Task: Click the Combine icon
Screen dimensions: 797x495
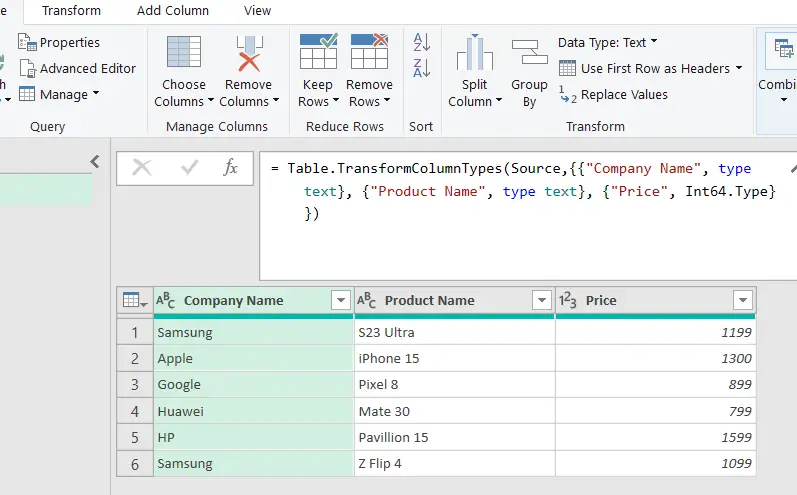Action: pos(782,49)
